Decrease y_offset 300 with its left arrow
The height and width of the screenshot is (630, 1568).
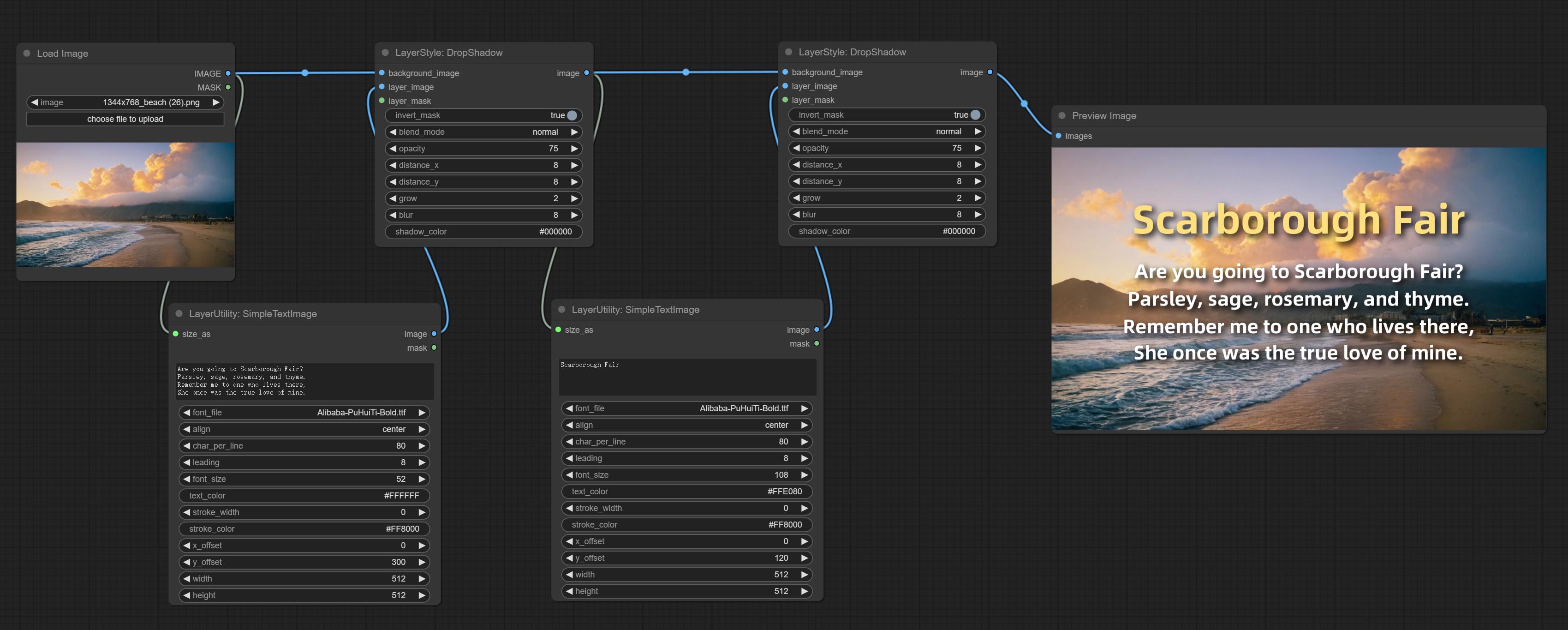[x=187, y=562]
